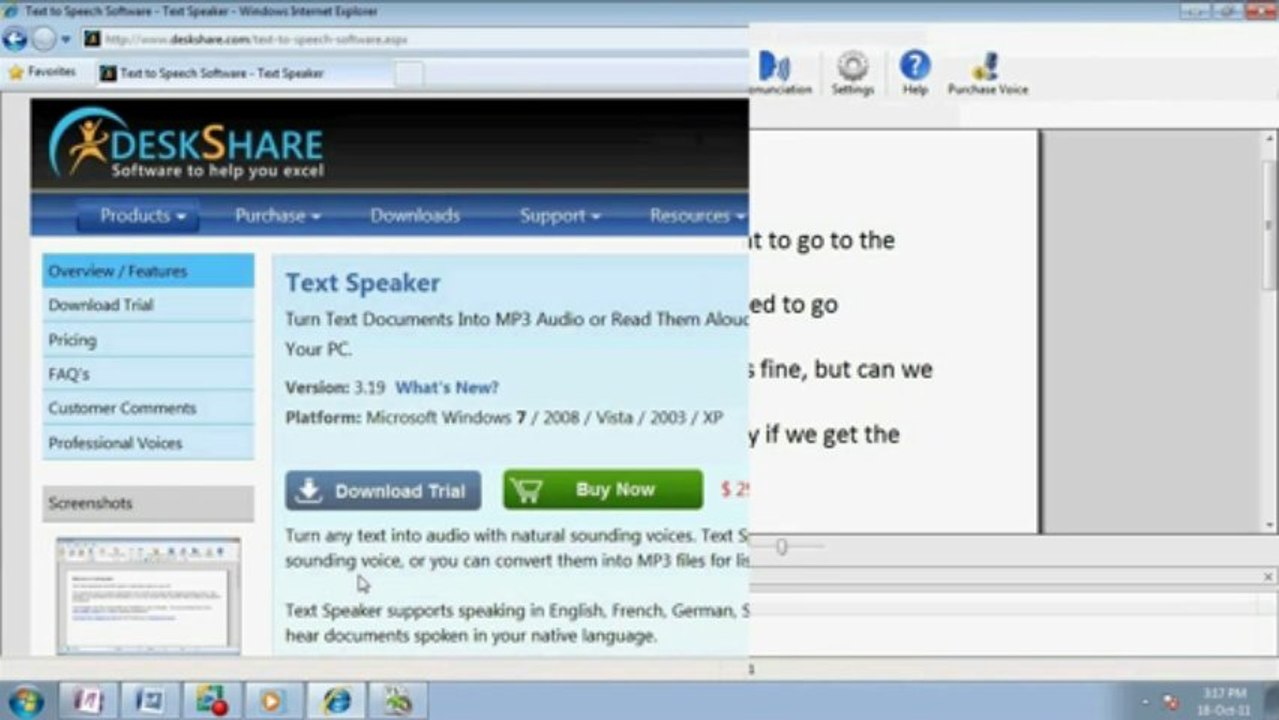Screen dimensions: 1279x720
Task: Expand the Support dropdown menu
Action: click(560, 215)
